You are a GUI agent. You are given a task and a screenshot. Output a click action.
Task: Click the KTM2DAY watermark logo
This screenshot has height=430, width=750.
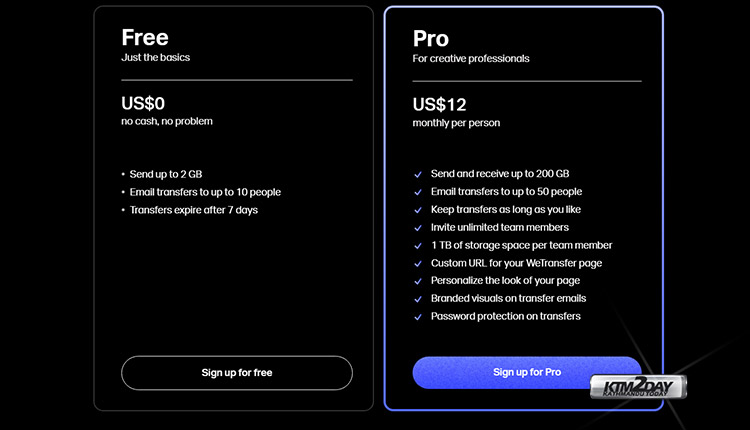[x=638, y=386]
